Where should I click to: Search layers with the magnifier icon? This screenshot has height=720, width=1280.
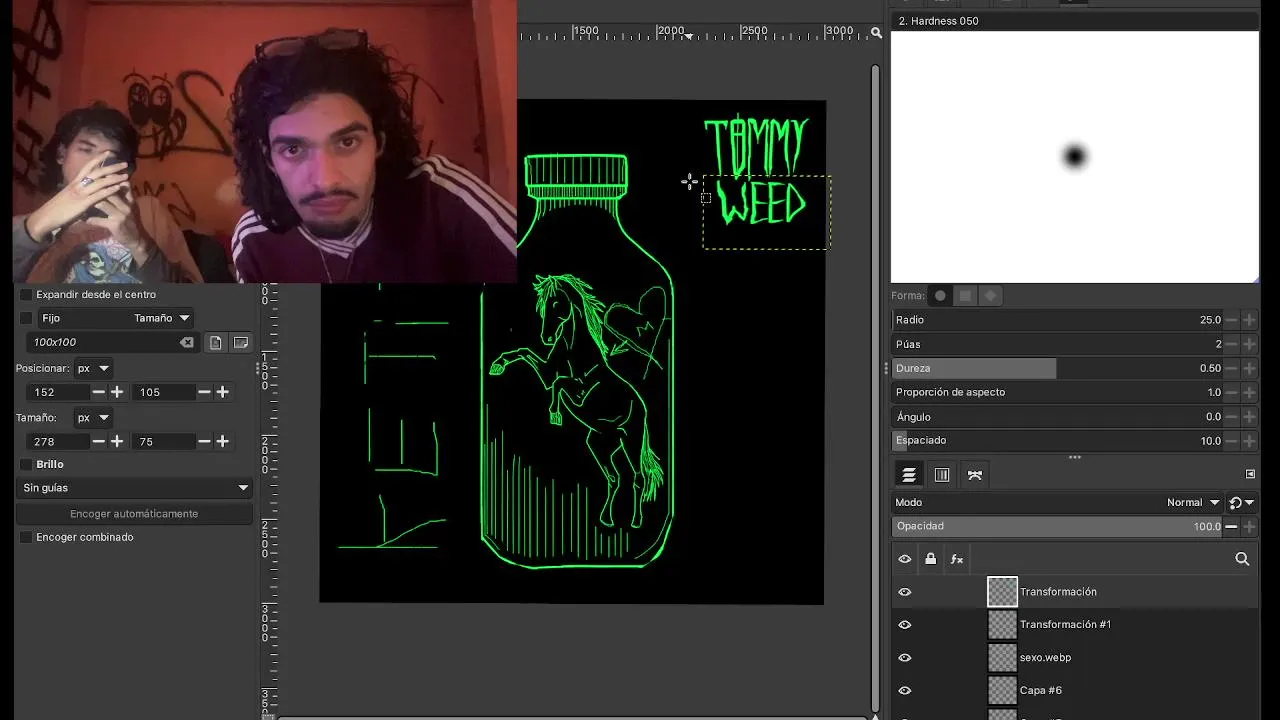[1242, 559]
